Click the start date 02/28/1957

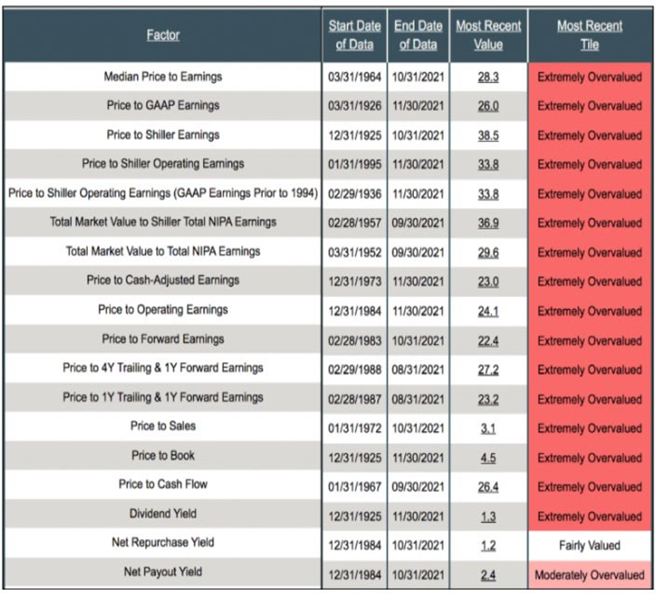[354, 223]
